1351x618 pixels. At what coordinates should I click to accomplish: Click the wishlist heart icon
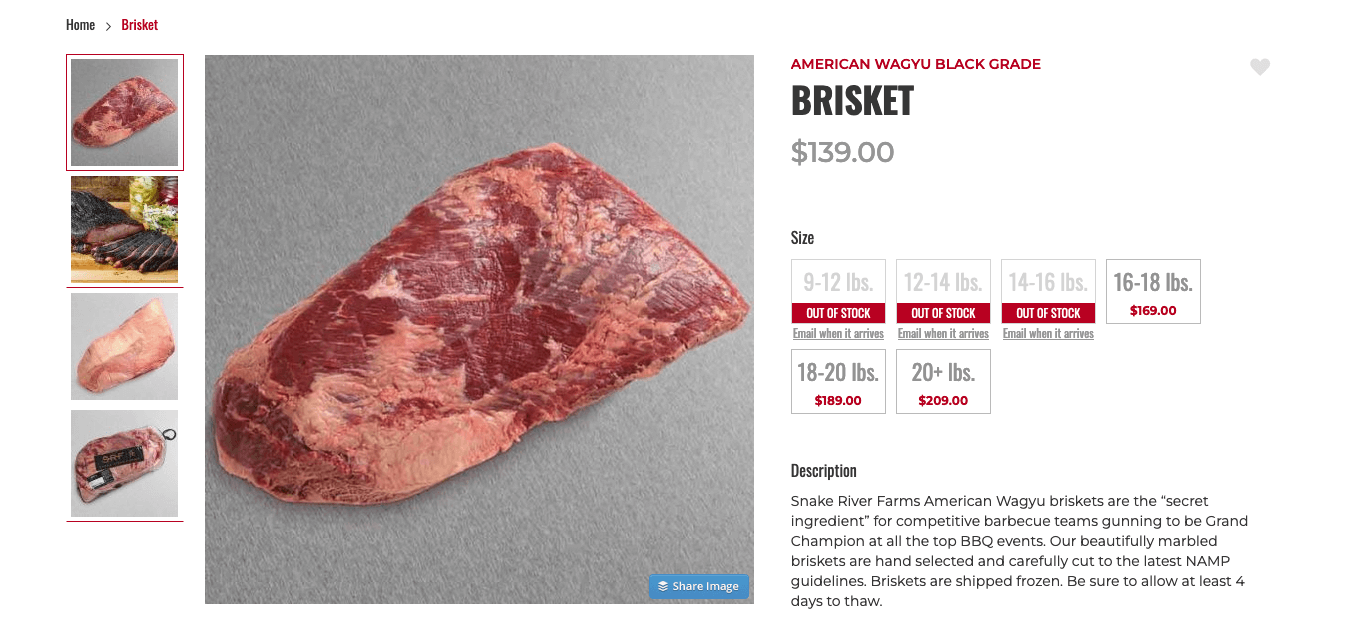pyautogui.click(x=1259, y=67)
